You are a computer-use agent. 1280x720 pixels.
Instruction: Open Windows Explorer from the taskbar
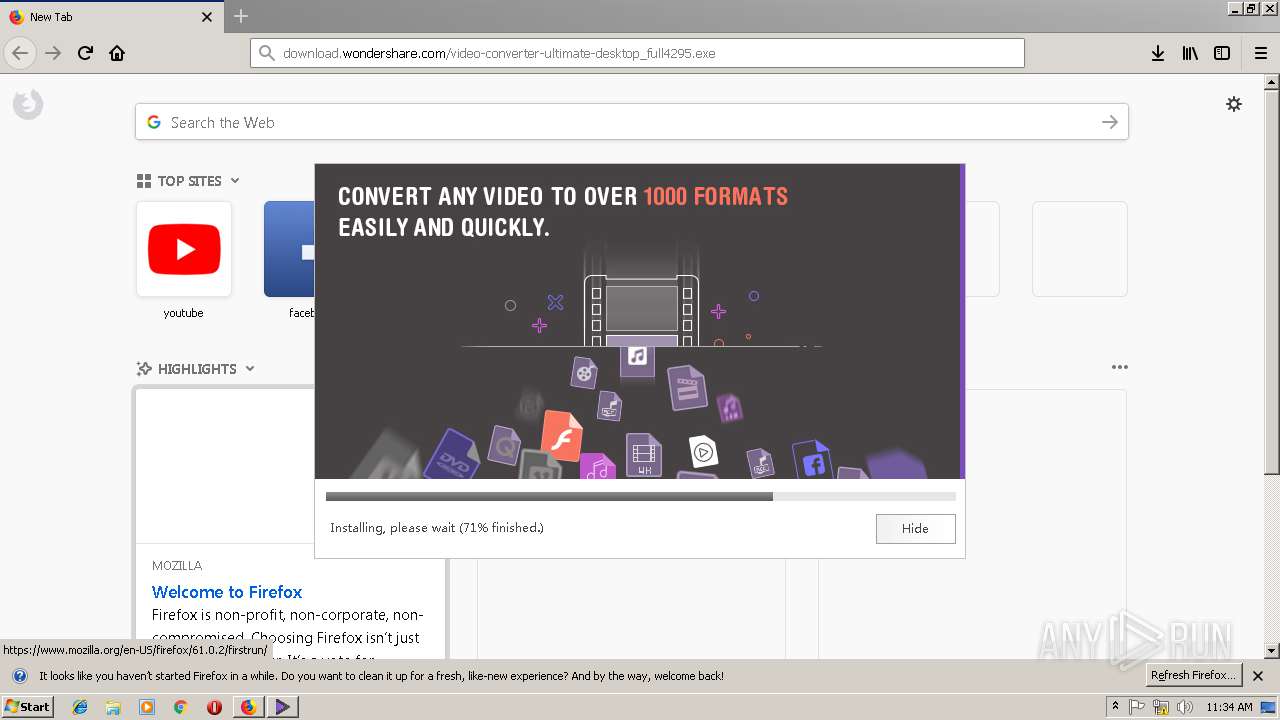(113, 707)
